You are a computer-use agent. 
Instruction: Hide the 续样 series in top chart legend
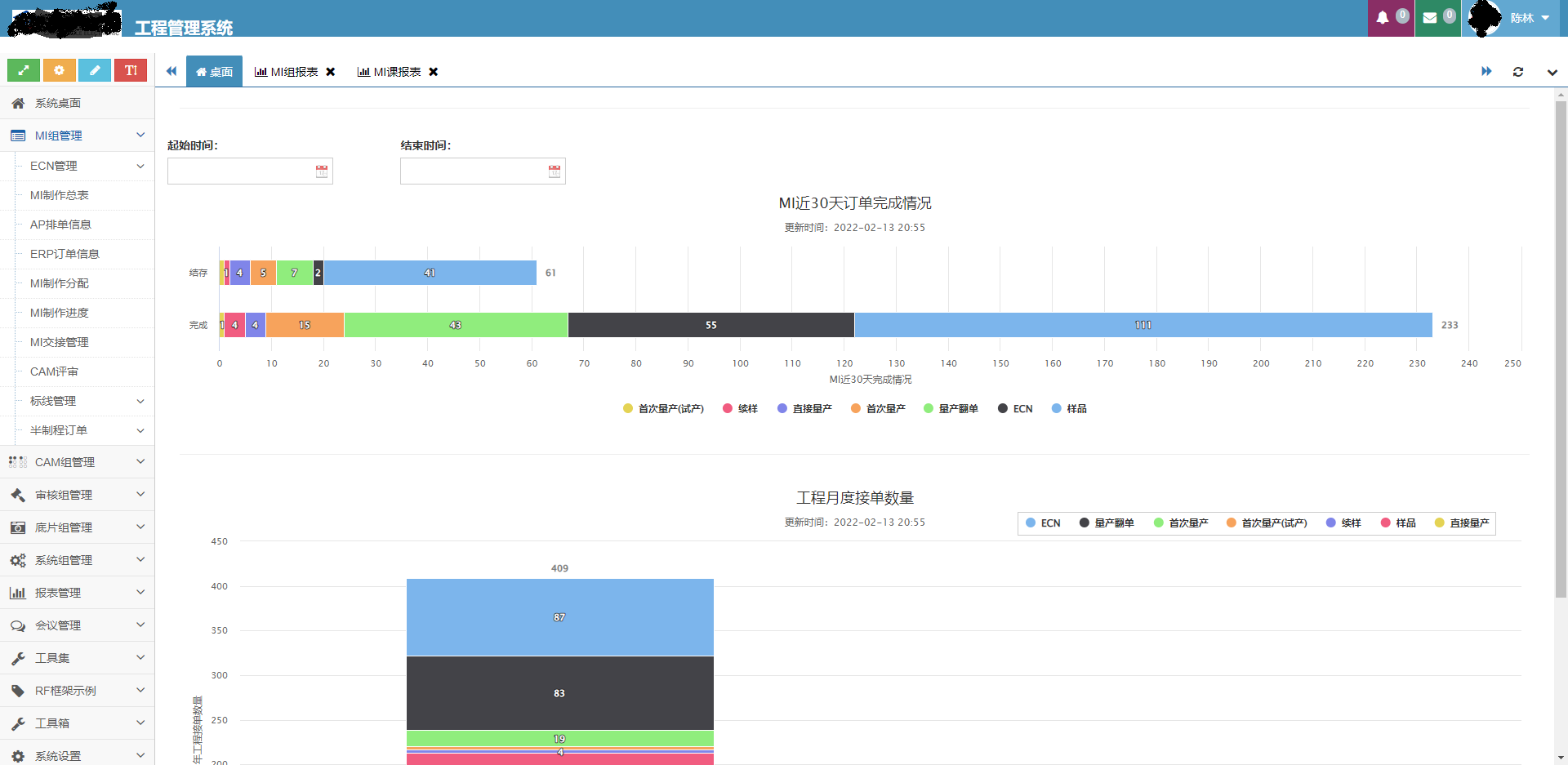740,408
